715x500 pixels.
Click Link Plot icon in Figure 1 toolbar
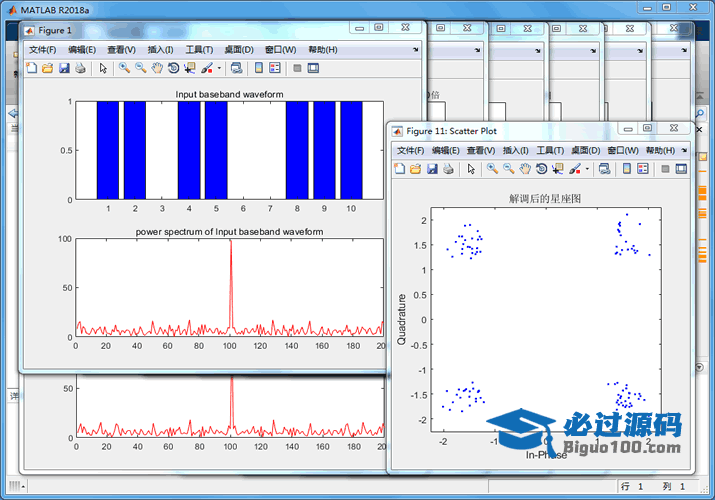[x=236, y=68]
